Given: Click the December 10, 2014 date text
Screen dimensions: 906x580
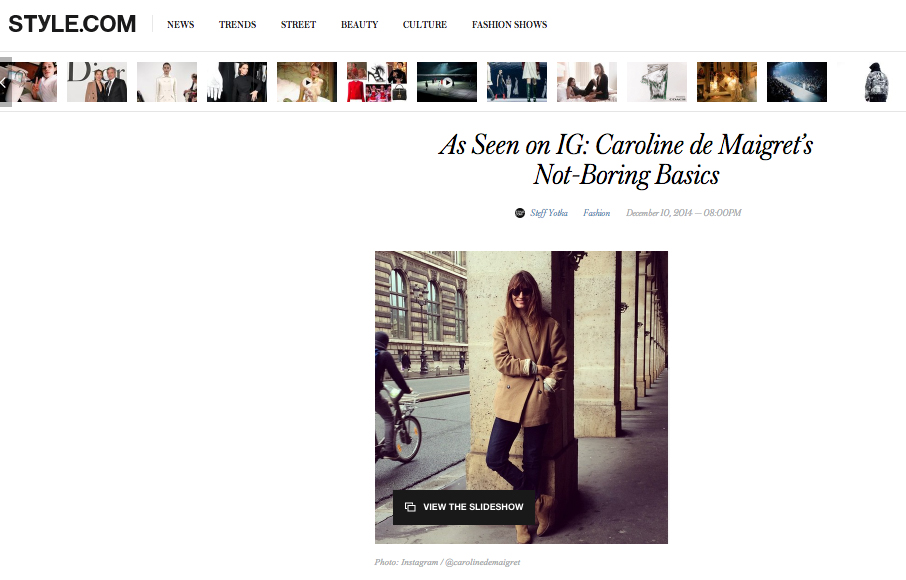Looking at the screenshot, I should 684,213.
